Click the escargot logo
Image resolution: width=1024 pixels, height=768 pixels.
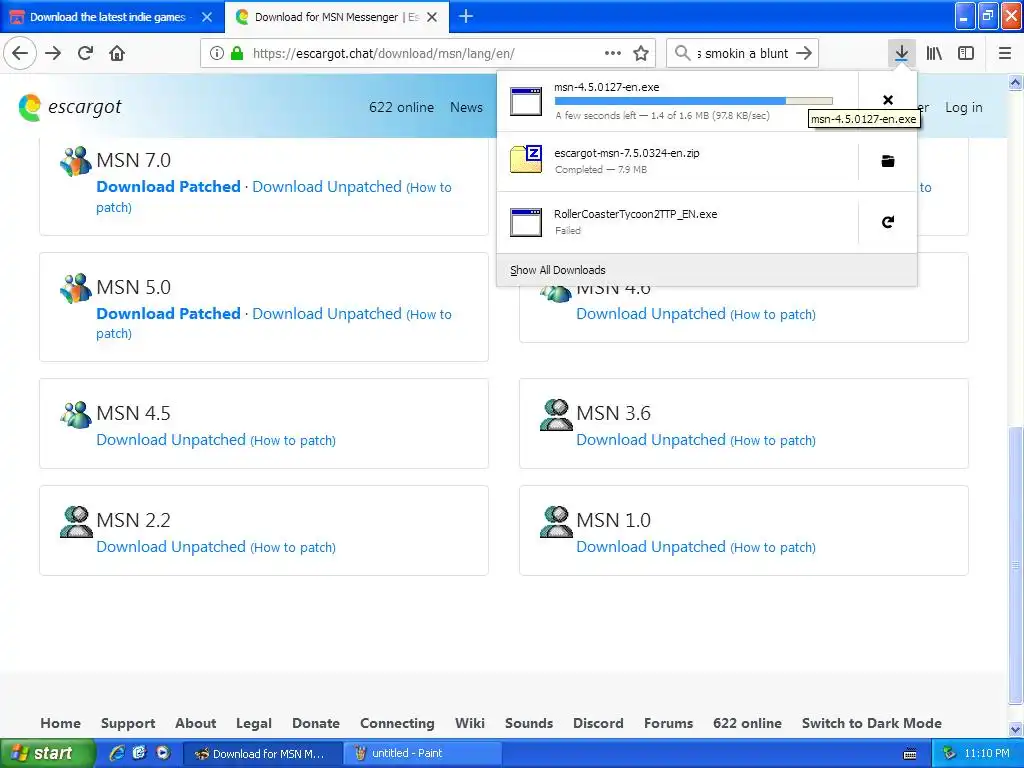(x=70, y=107)
